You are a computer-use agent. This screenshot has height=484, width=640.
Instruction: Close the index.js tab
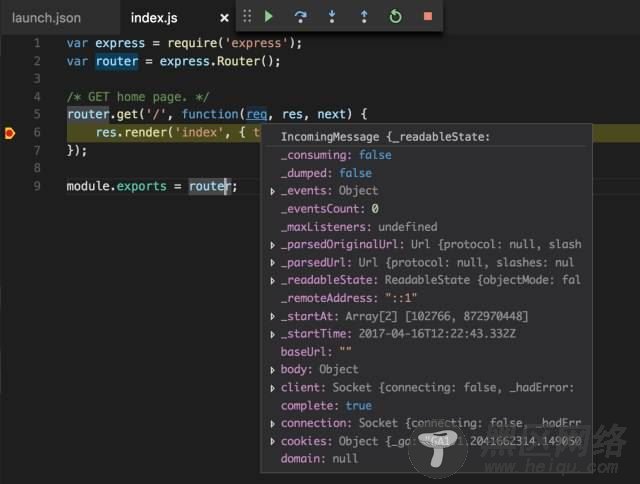pos(224,18)
